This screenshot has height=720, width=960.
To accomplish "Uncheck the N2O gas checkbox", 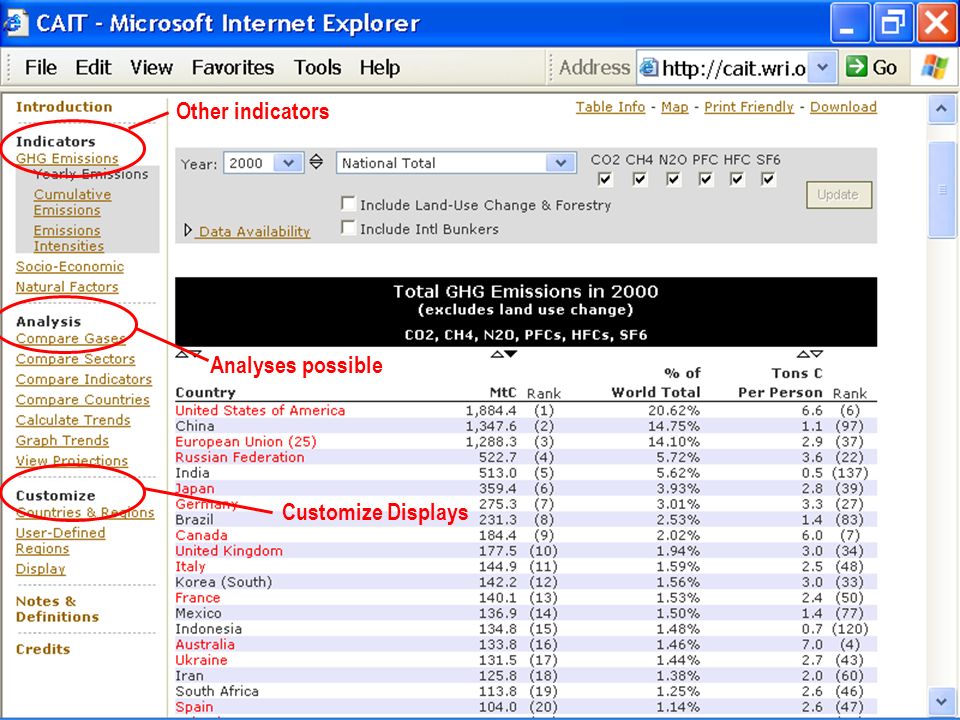I will (673, 179).
